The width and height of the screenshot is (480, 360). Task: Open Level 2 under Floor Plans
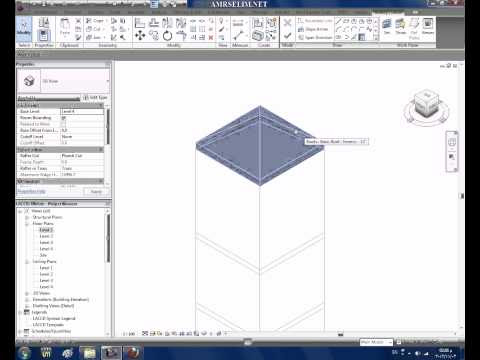46,236
